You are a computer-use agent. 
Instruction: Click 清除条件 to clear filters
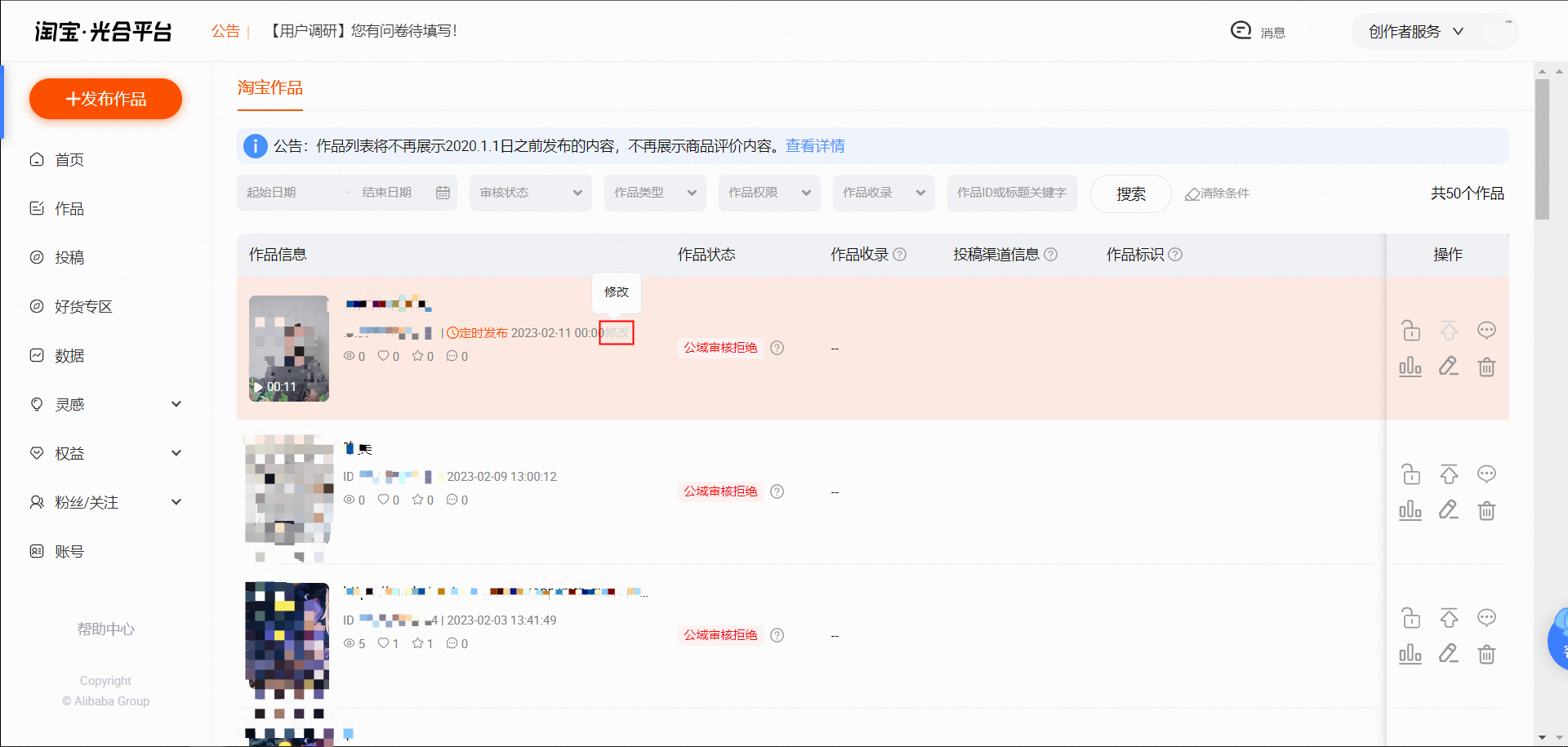(x=1217, y=193)
